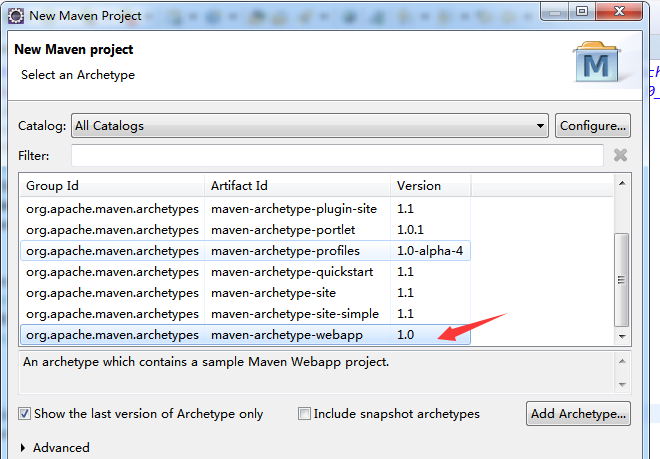This screenshot has width=660, height=459.
Task: Select the maven-archetype-quickstart row
Action: (245, 272)
